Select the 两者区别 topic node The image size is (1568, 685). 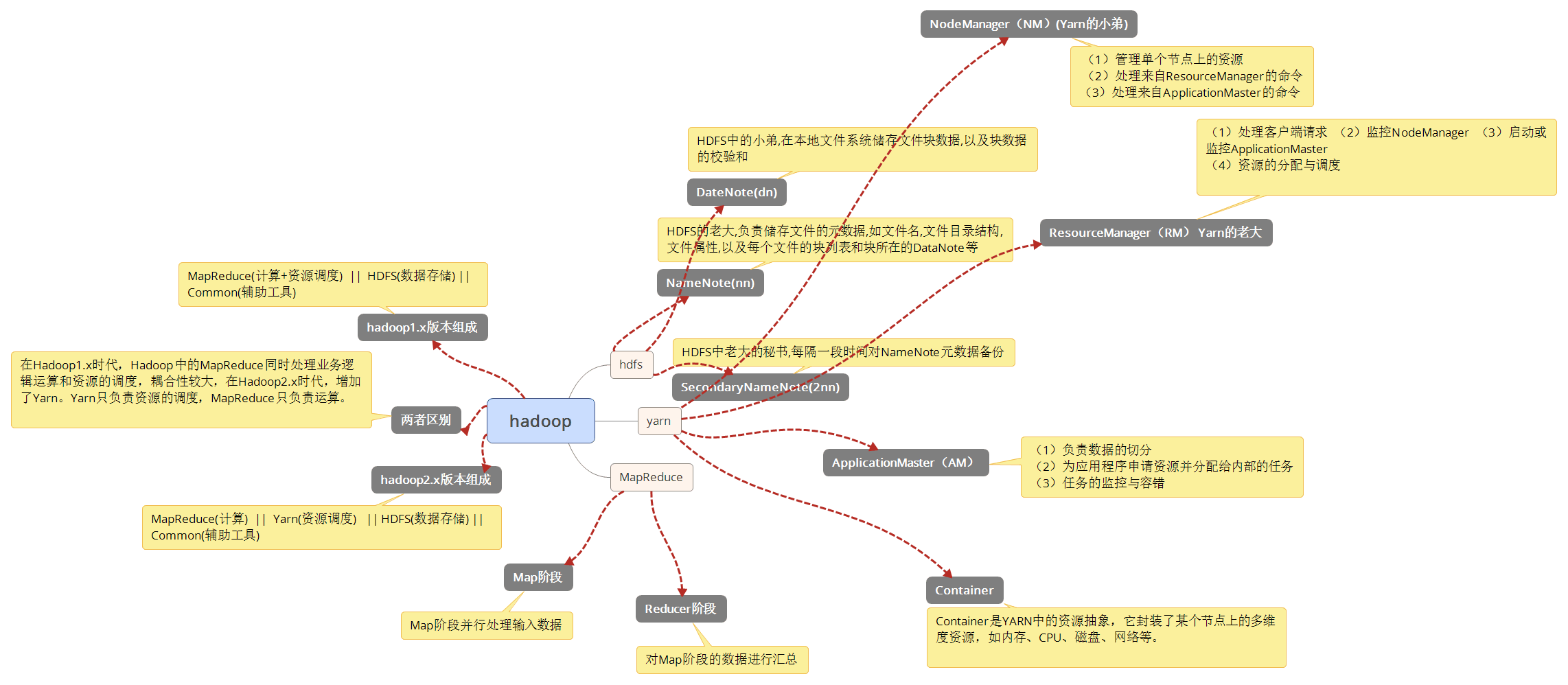[426, 420]
